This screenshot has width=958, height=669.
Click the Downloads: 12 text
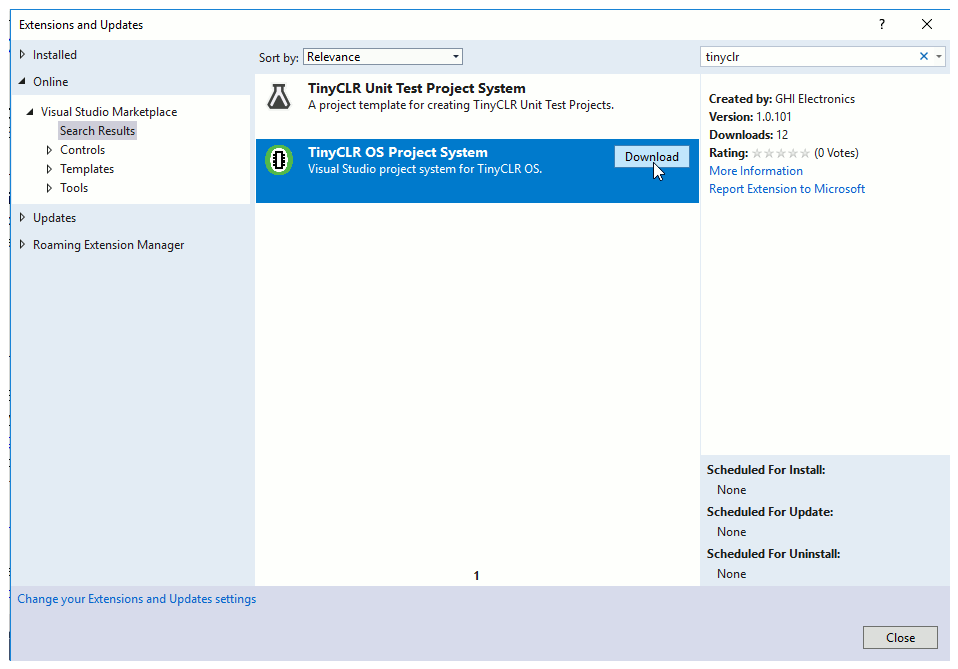748,135
